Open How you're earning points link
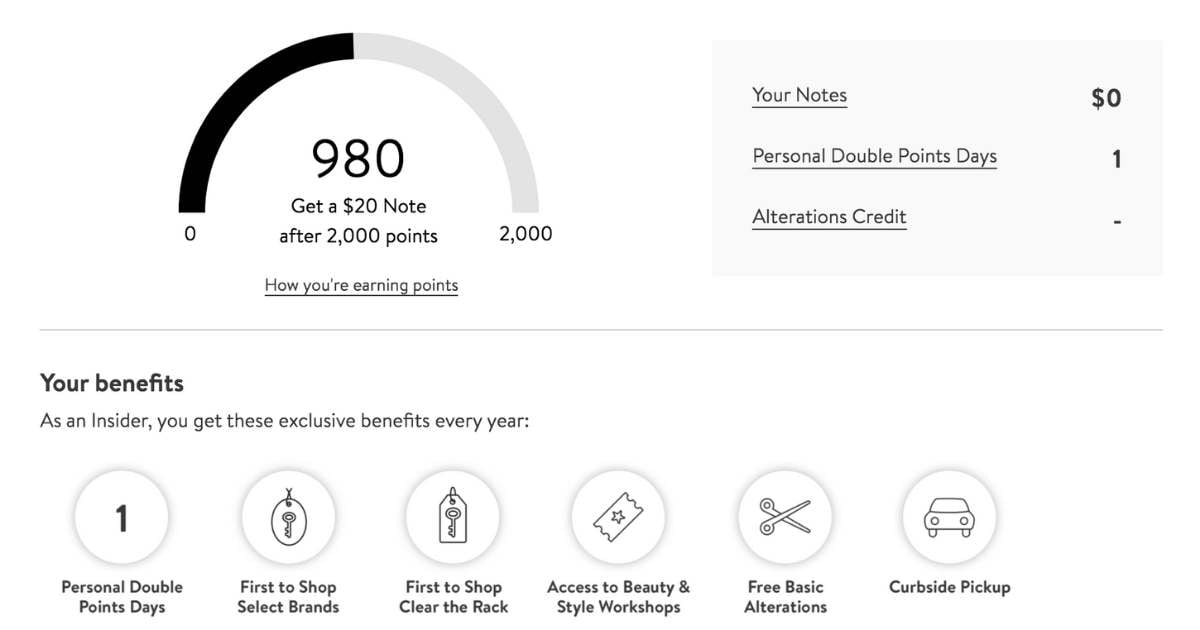The height and width of the screenshot is (630, 1200). click(361, 286)
